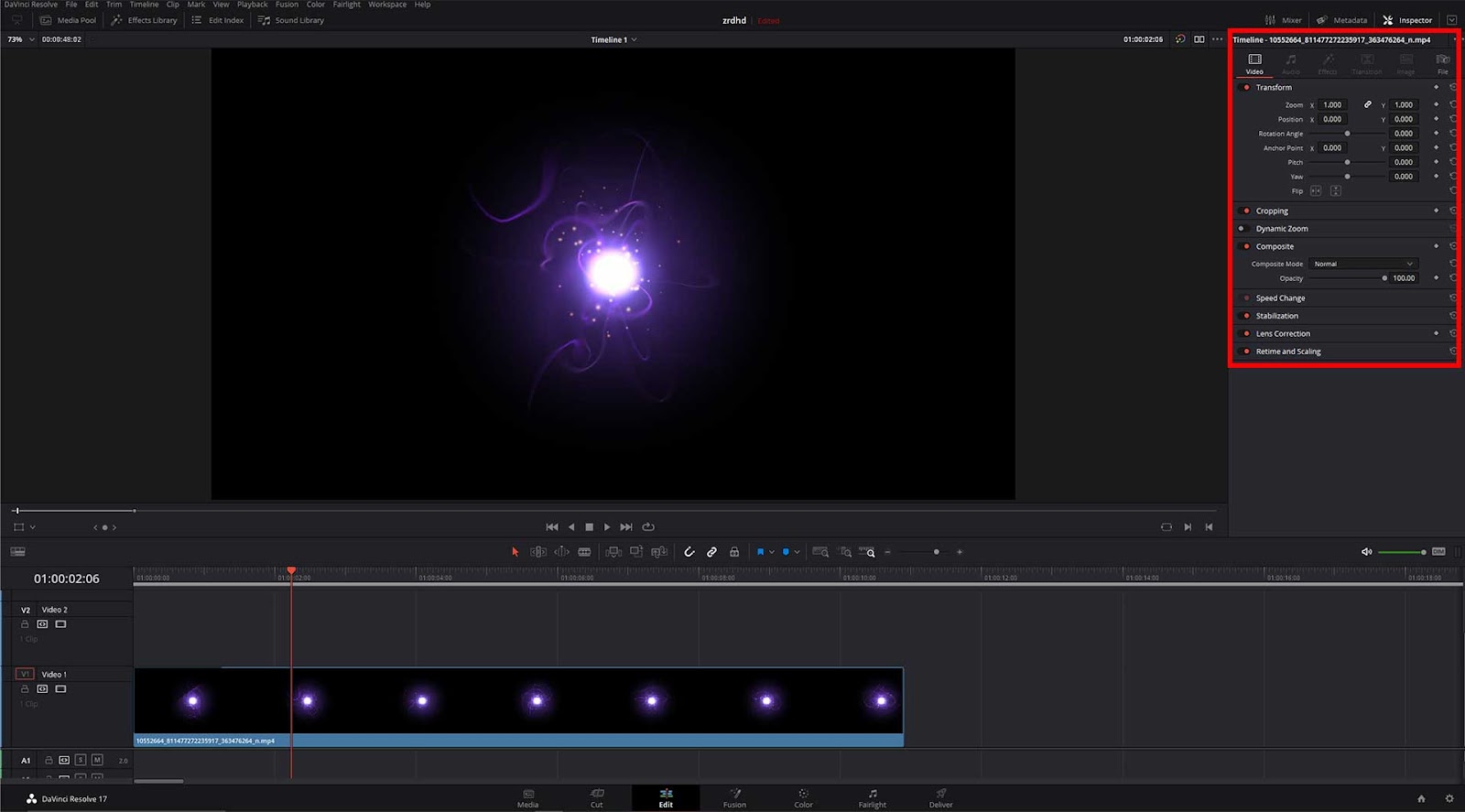The height and width of the screenshot is (812, 1465).
Task: Switch to the Fairlight page
Action: click(x=872, y=798)
